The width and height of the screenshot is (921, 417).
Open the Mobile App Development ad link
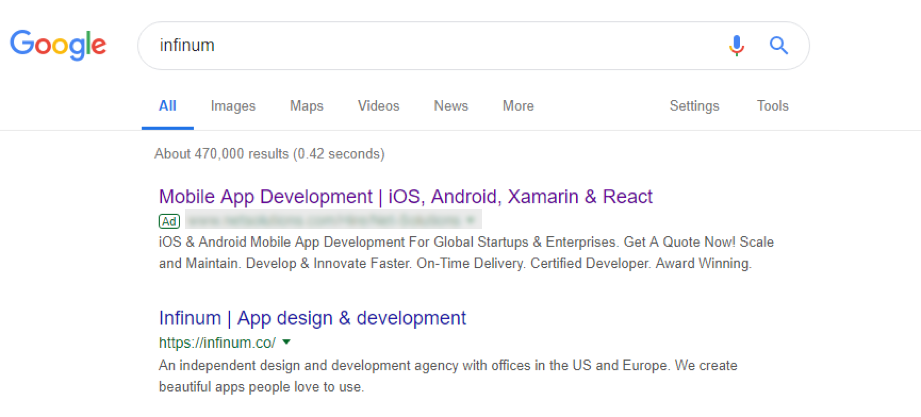coord(405,196)
